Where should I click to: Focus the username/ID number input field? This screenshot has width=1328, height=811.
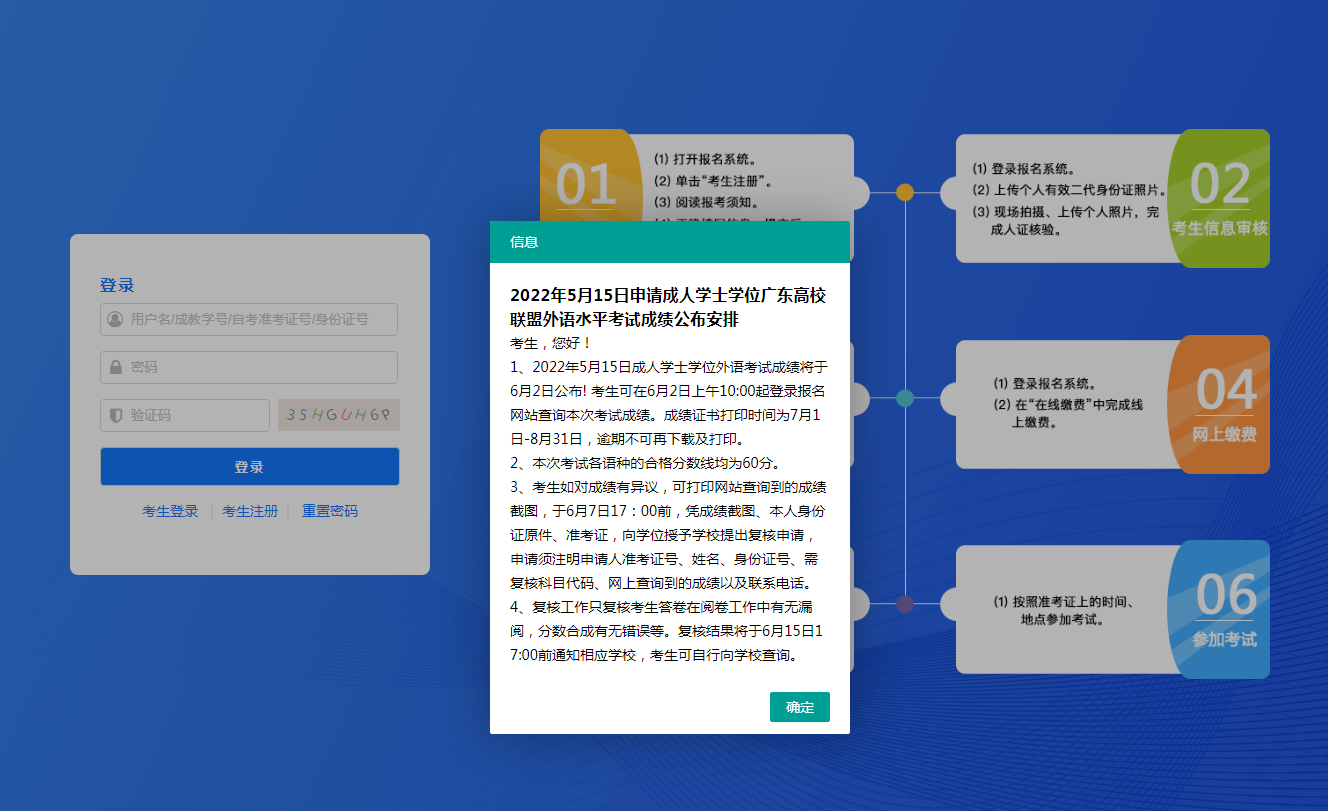(249, 320)
